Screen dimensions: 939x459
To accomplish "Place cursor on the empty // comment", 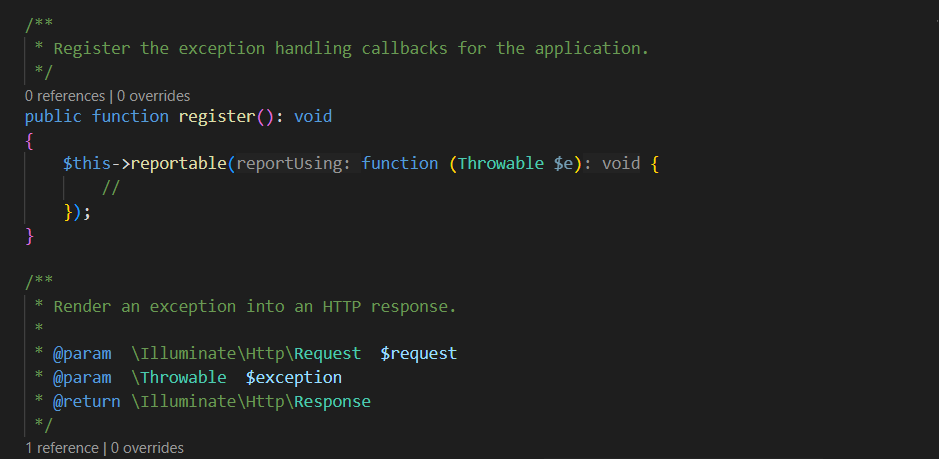I will [x=111, y=187].
